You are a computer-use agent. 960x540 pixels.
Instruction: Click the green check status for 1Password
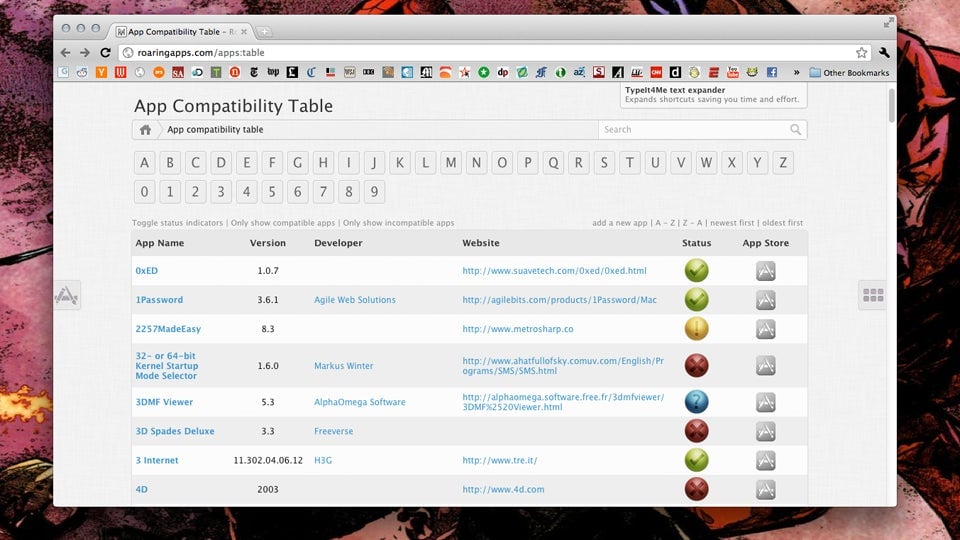point(697,300)
